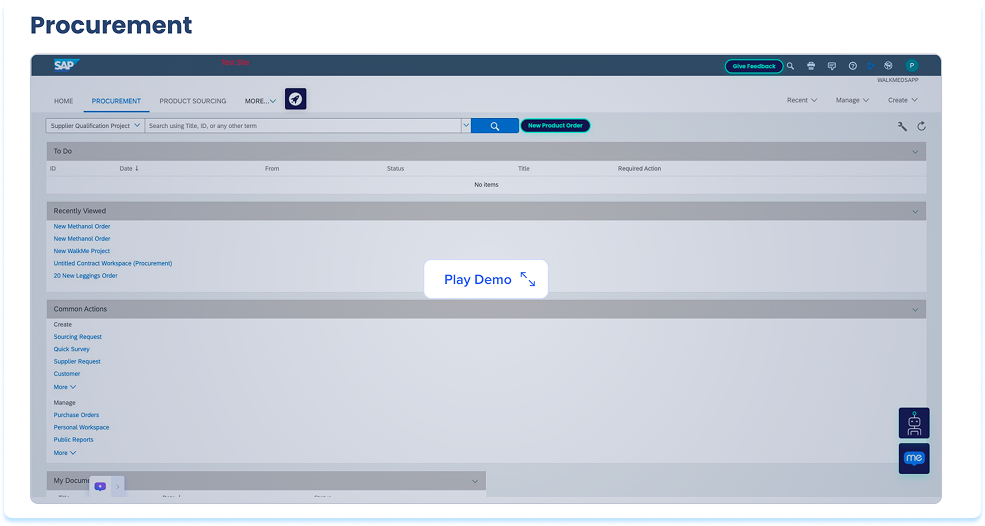This screenshot has width=985, height=526.
Task: Expand the Recent dropdown menu
Action: [802, 100]
